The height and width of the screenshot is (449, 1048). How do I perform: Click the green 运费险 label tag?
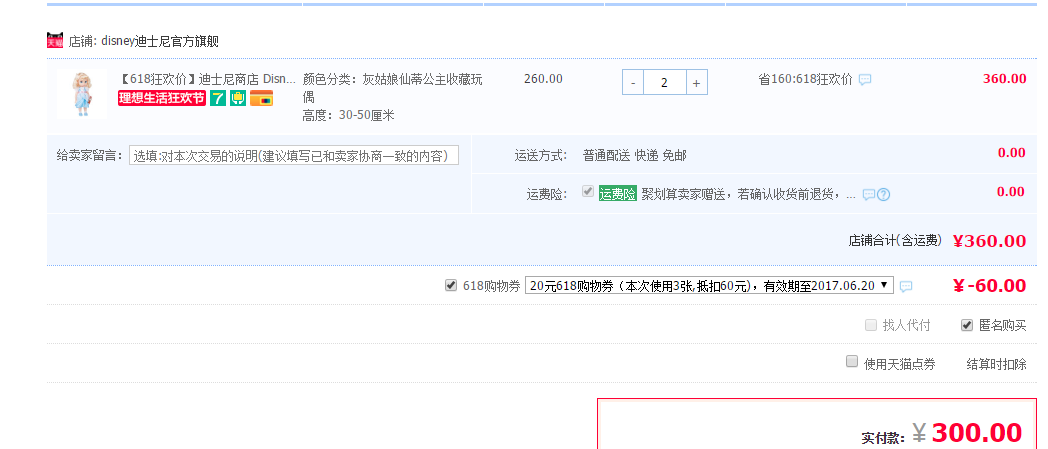click(x=618, y=194)
